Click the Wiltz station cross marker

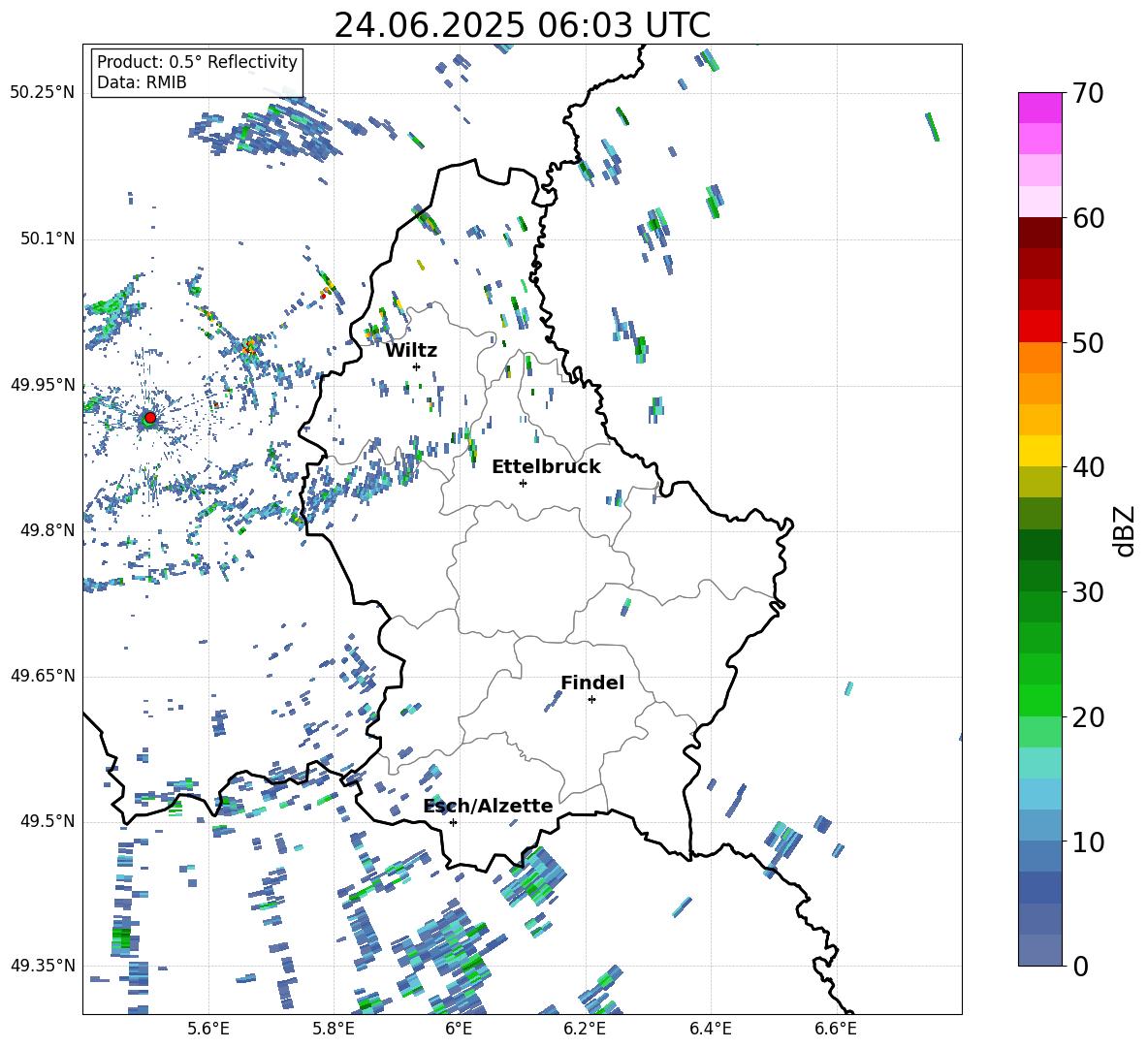[x=417, y=366]
